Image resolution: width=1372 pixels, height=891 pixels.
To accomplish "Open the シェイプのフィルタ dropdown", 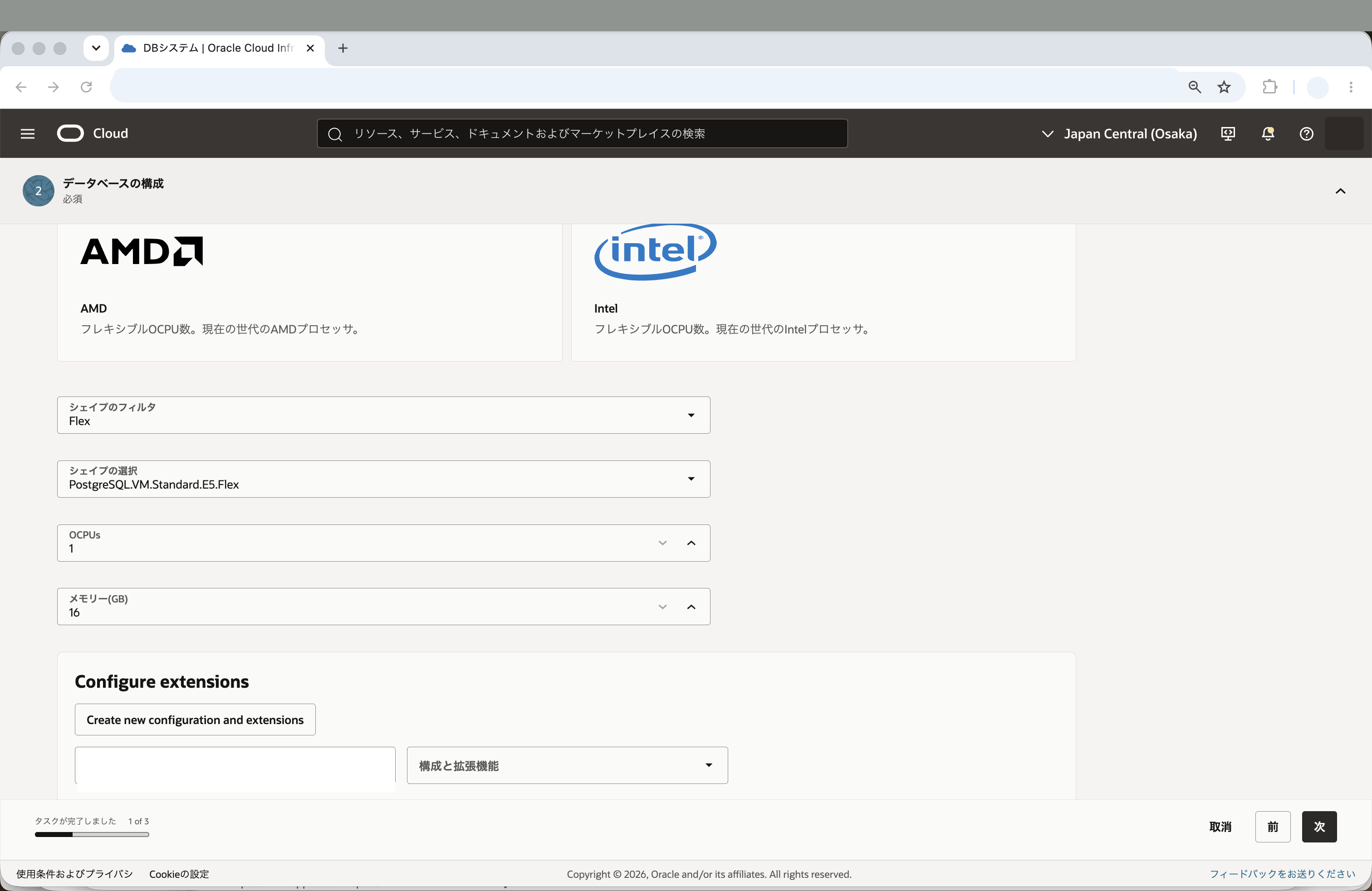I will [x=383, y=415].
